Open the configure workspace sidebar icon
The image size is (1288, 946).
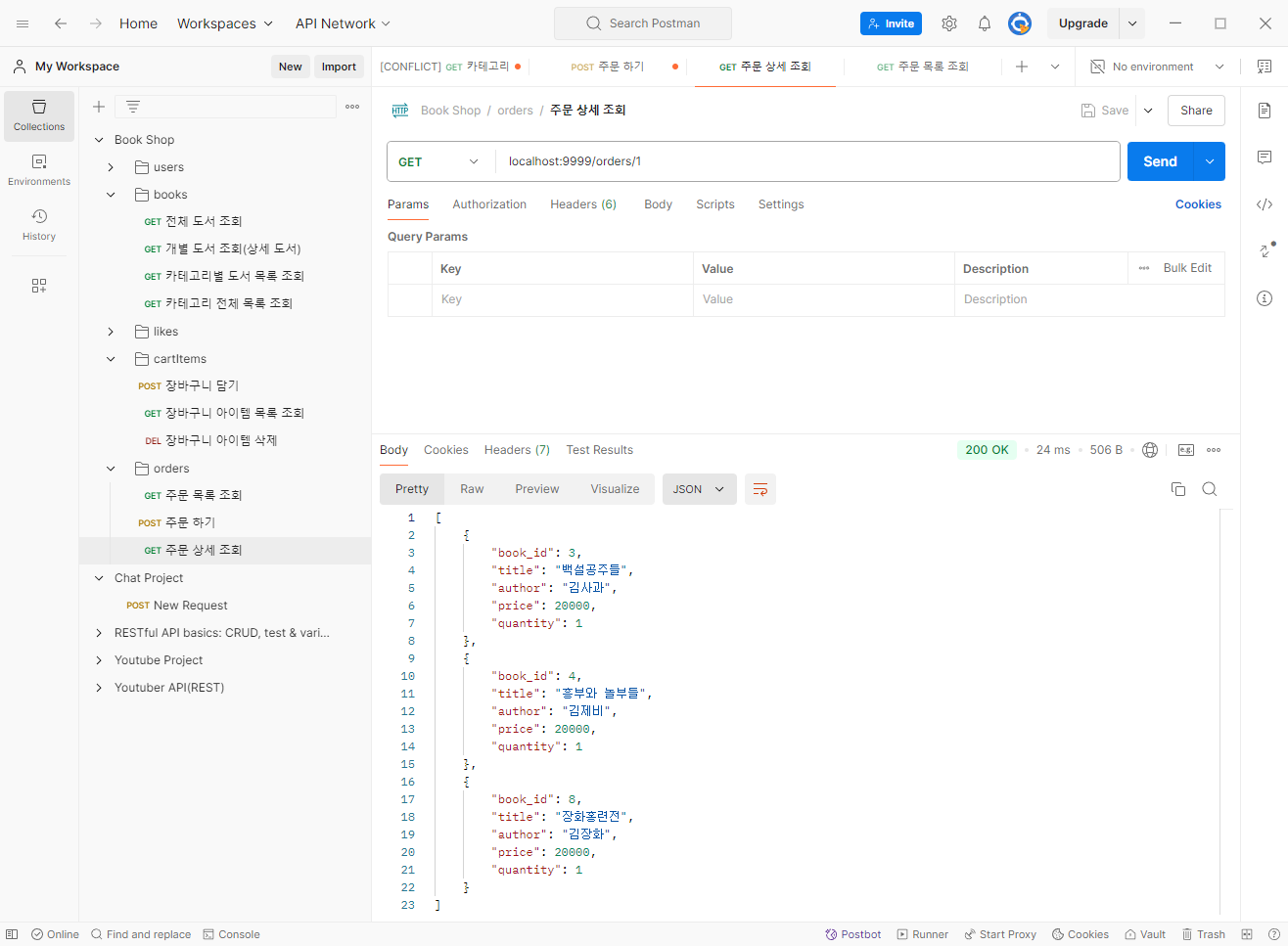pyautogui.click(x=39, y=286)
